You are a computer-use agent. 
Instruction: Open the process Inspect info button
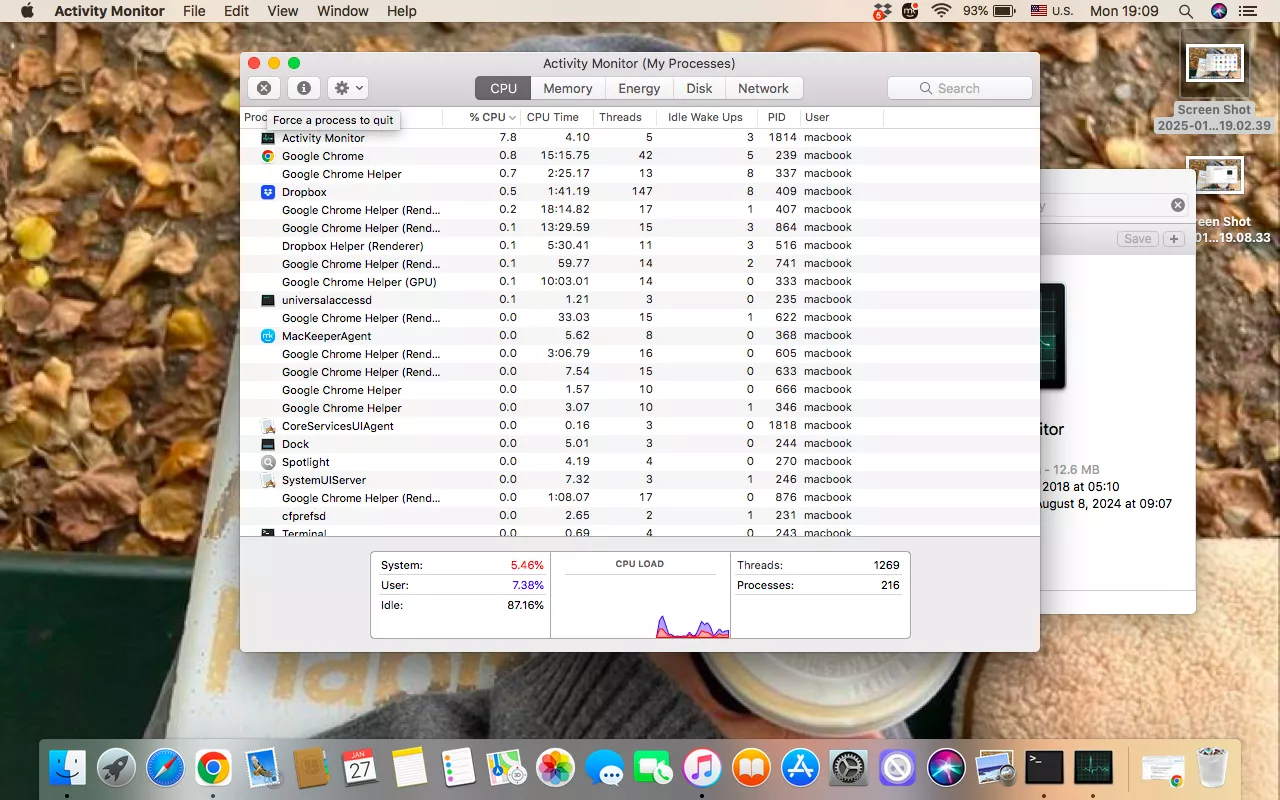304,88
